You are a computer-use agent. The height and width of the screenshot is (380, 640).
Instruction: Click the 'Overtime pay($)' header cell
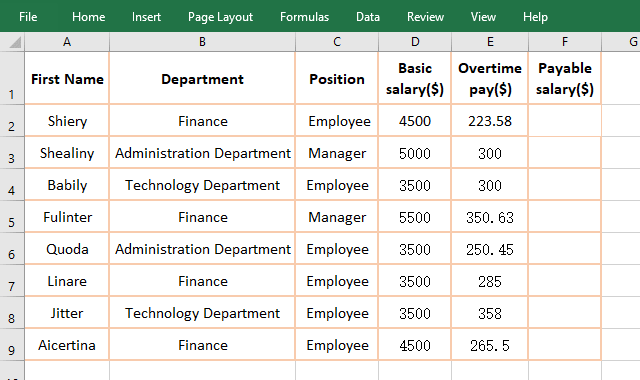(x=490, y=78)
